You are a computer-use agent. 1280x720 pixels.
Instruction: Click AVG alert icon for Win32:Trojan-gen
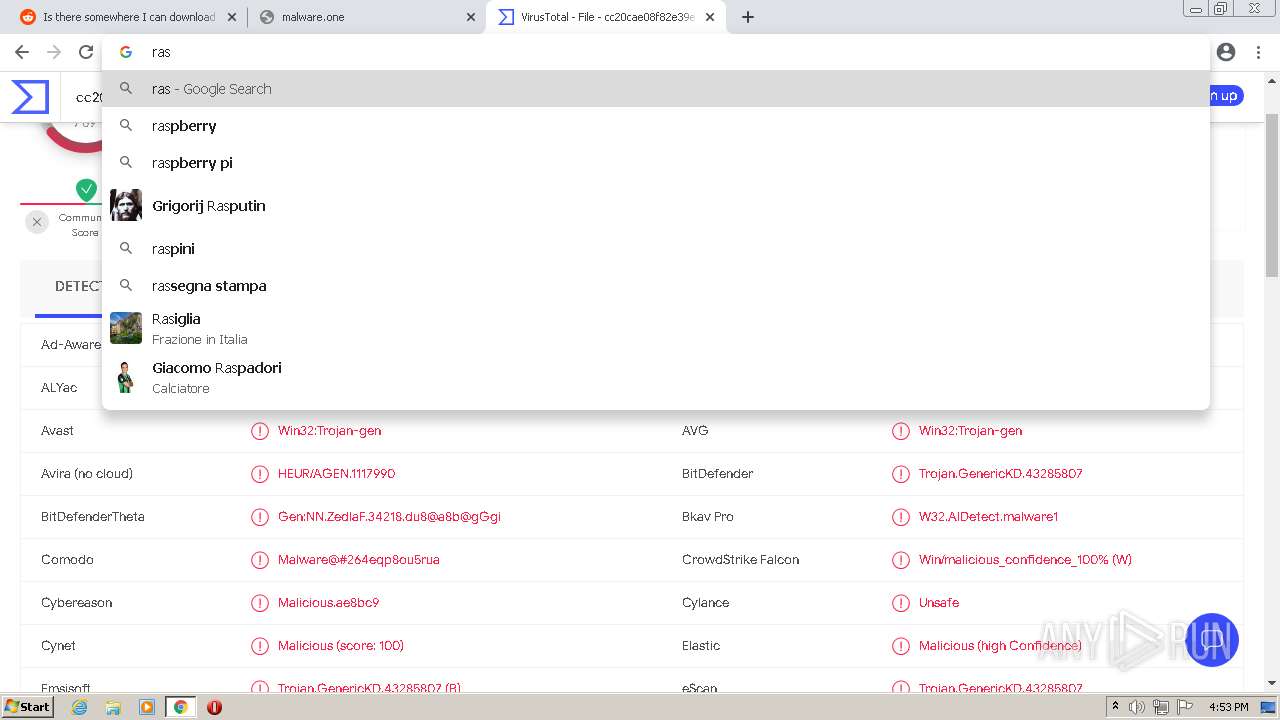coord(900,431)
